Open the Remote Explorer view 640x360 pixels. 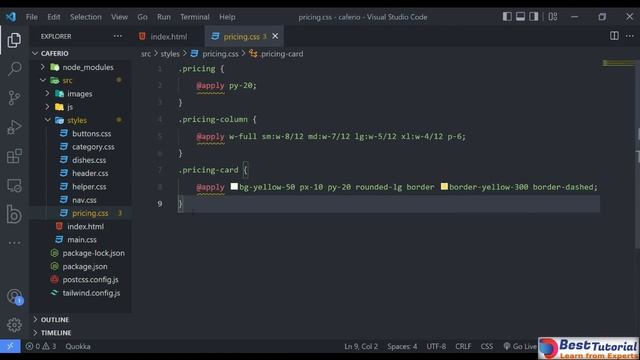[x=14, y=185]
